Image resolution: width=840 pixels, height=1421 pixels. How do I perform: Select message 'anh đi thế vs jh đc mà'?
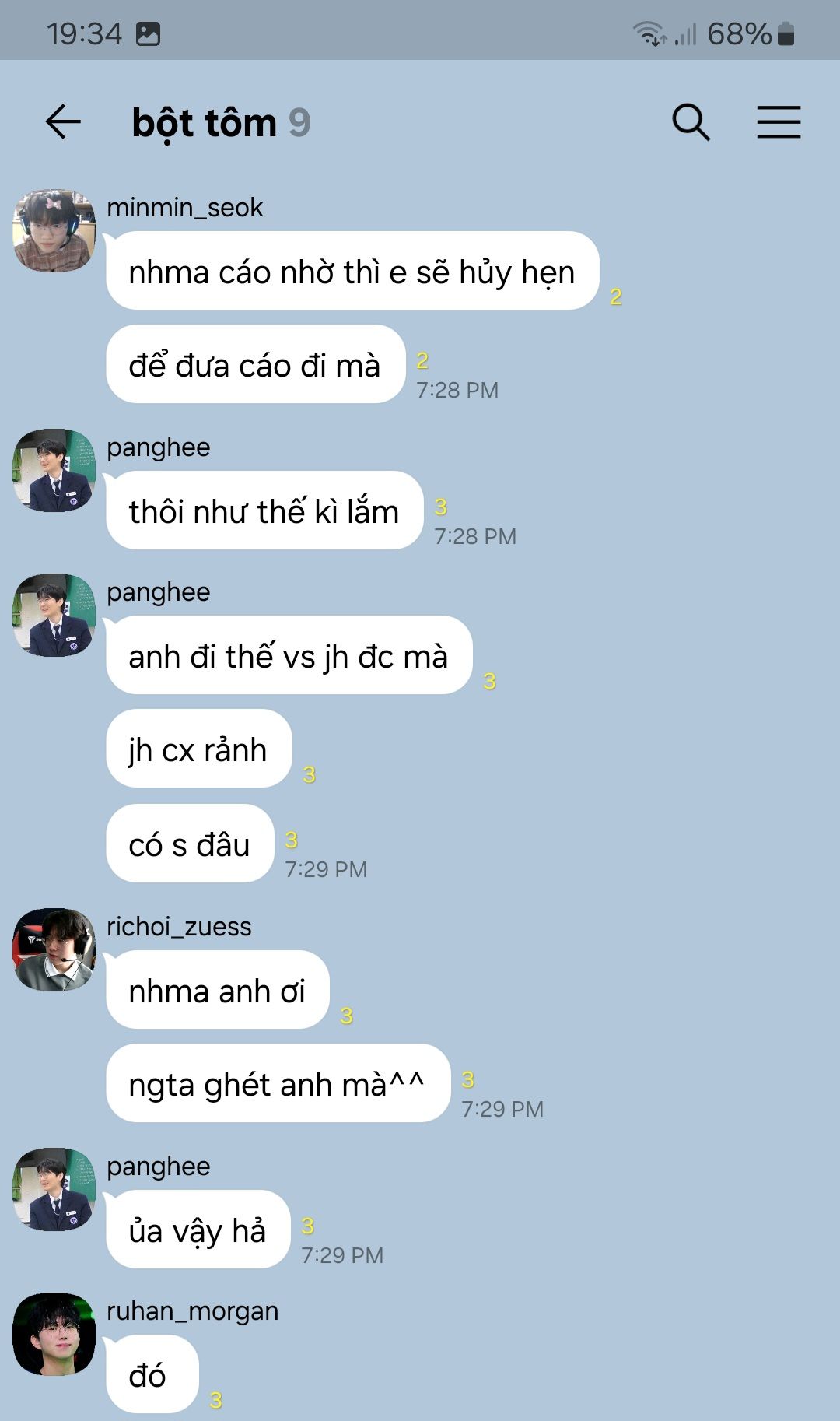[x=289, y=655]
